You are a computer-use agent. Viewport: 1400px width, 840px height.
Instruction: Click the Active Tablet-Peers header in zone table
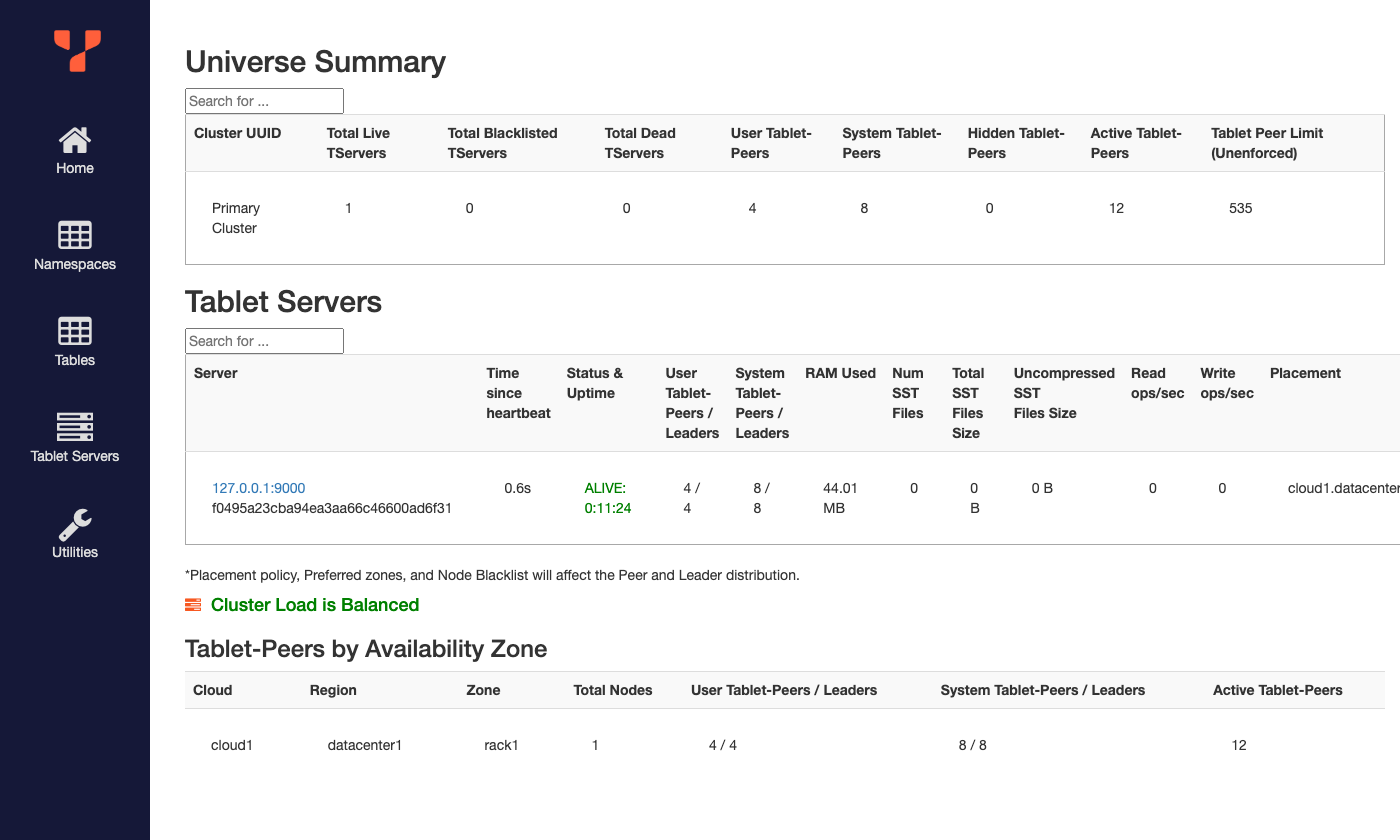tap(1278, 690)
